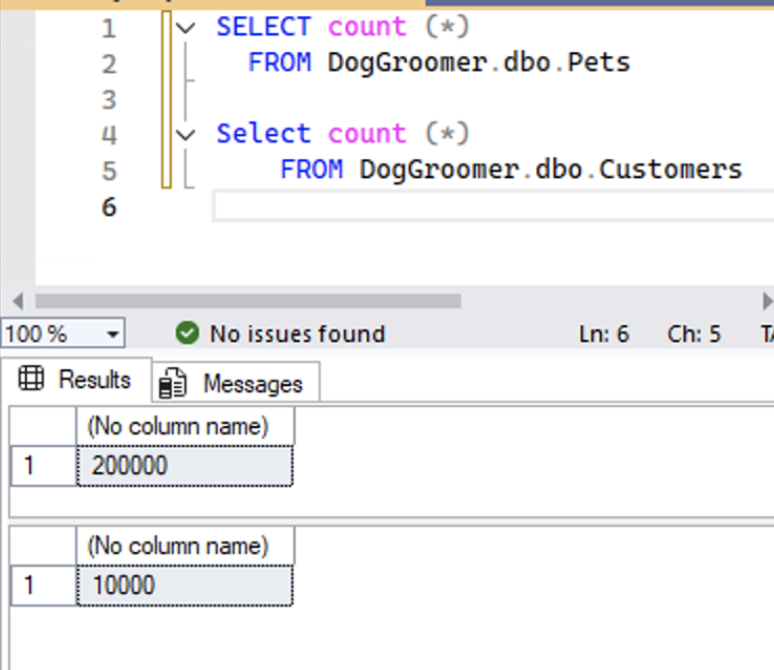Click the right arrow of the horizontal scrollbar
Image resolution: width=774 pixels, height=670 pixels.
tap(767, 301)
